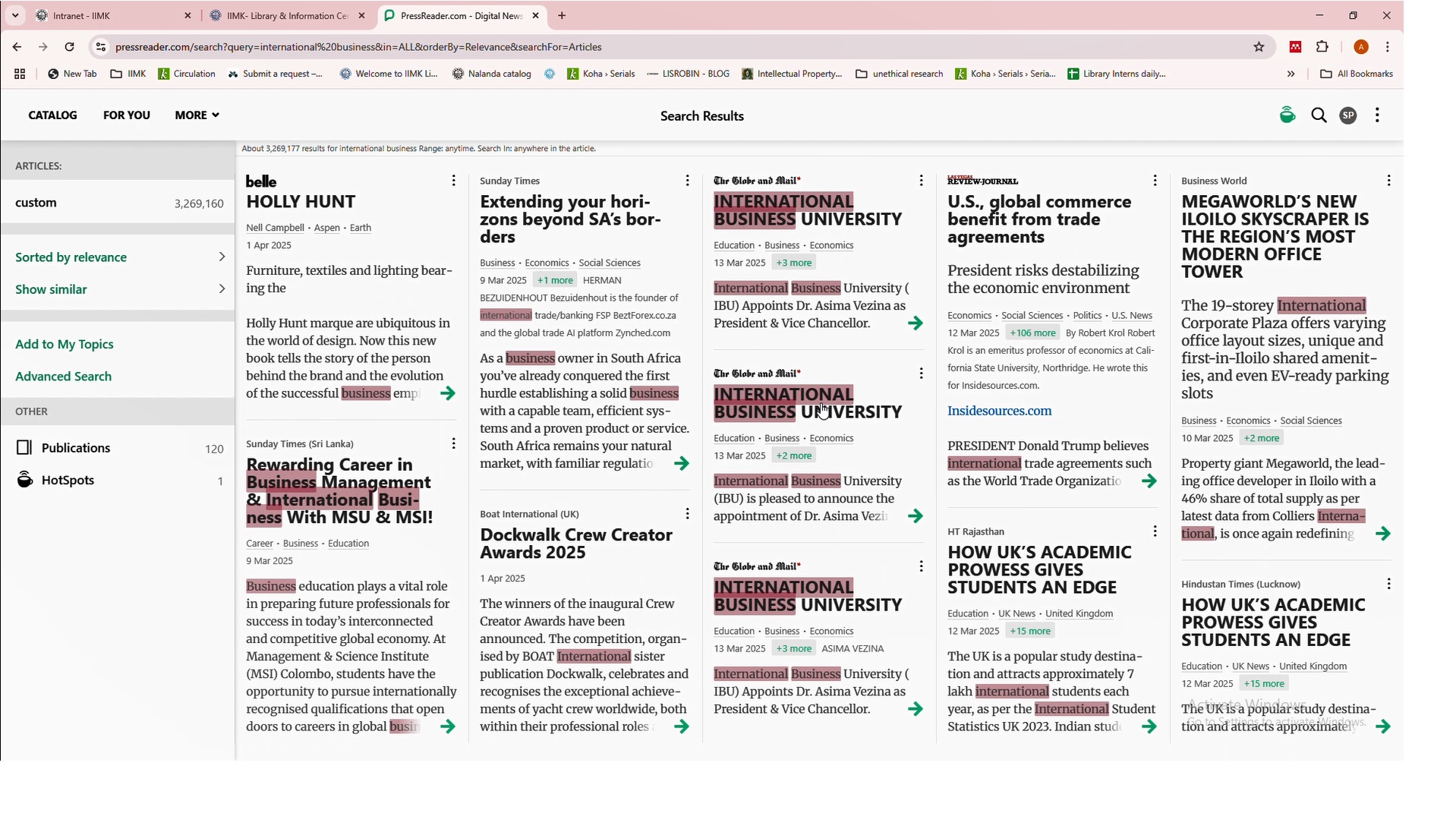Select HotSpots filter in the sidebar
This screenshot has height=829, width=1456.
[68, 481]
